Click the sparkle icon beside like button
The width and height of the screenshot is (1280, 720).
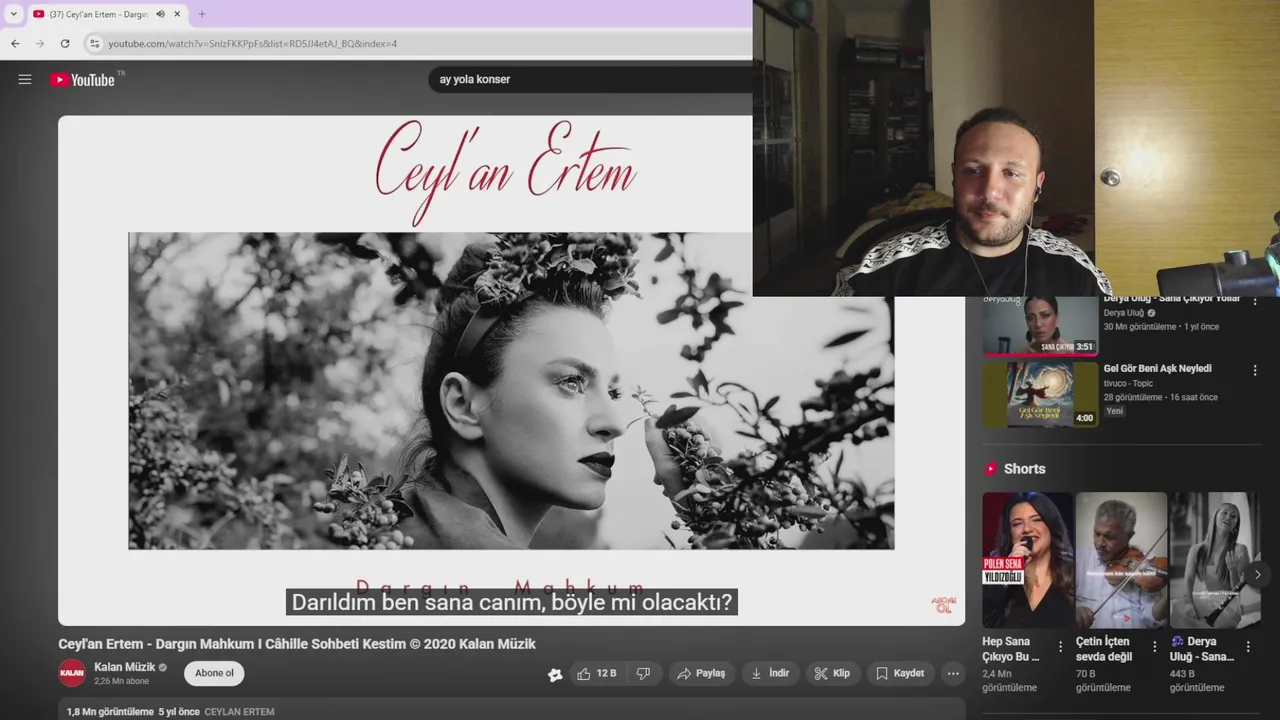(555, 675)
